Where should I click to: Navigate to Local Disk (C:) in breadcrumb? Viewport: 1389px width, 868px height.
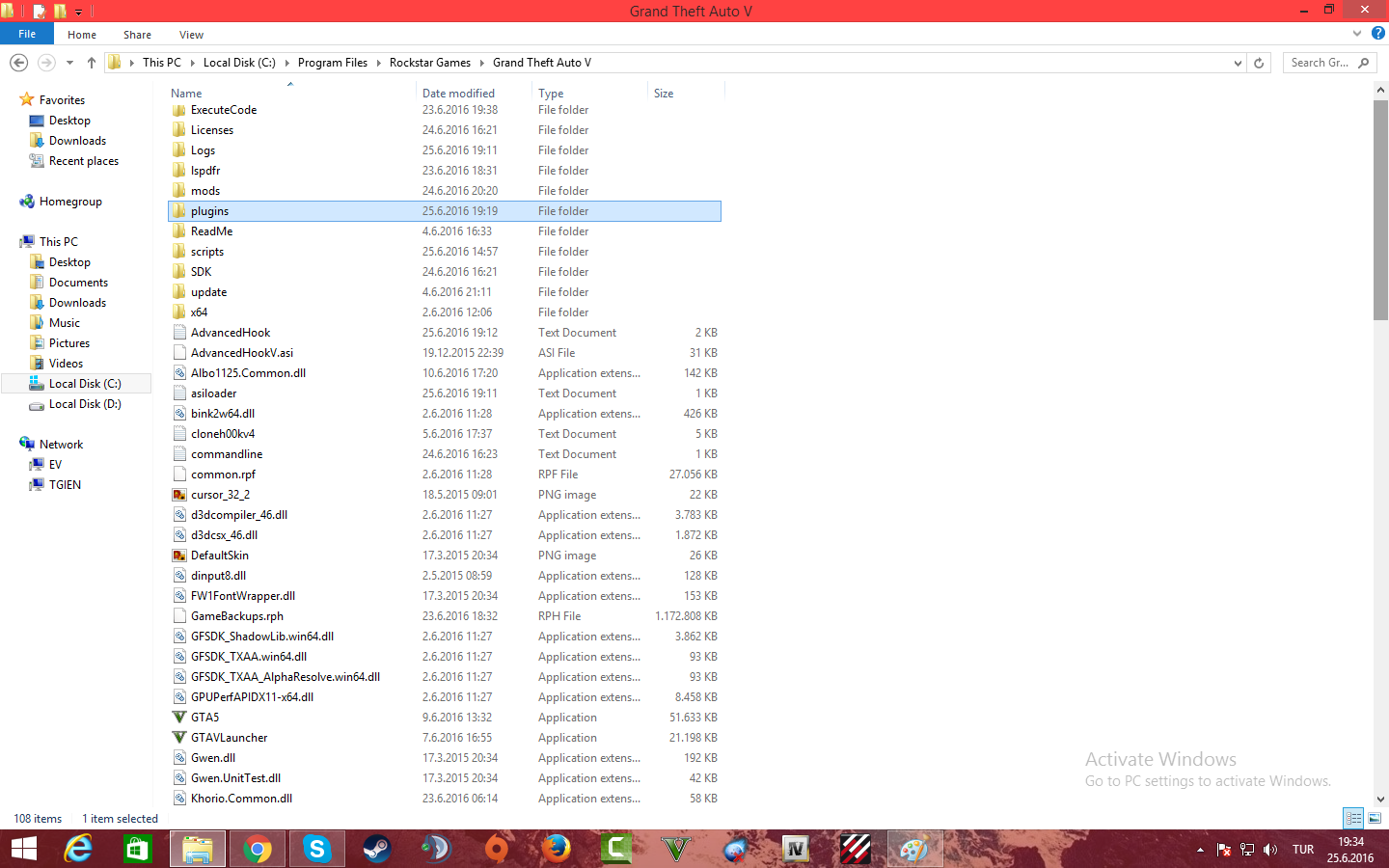point(239,63)
